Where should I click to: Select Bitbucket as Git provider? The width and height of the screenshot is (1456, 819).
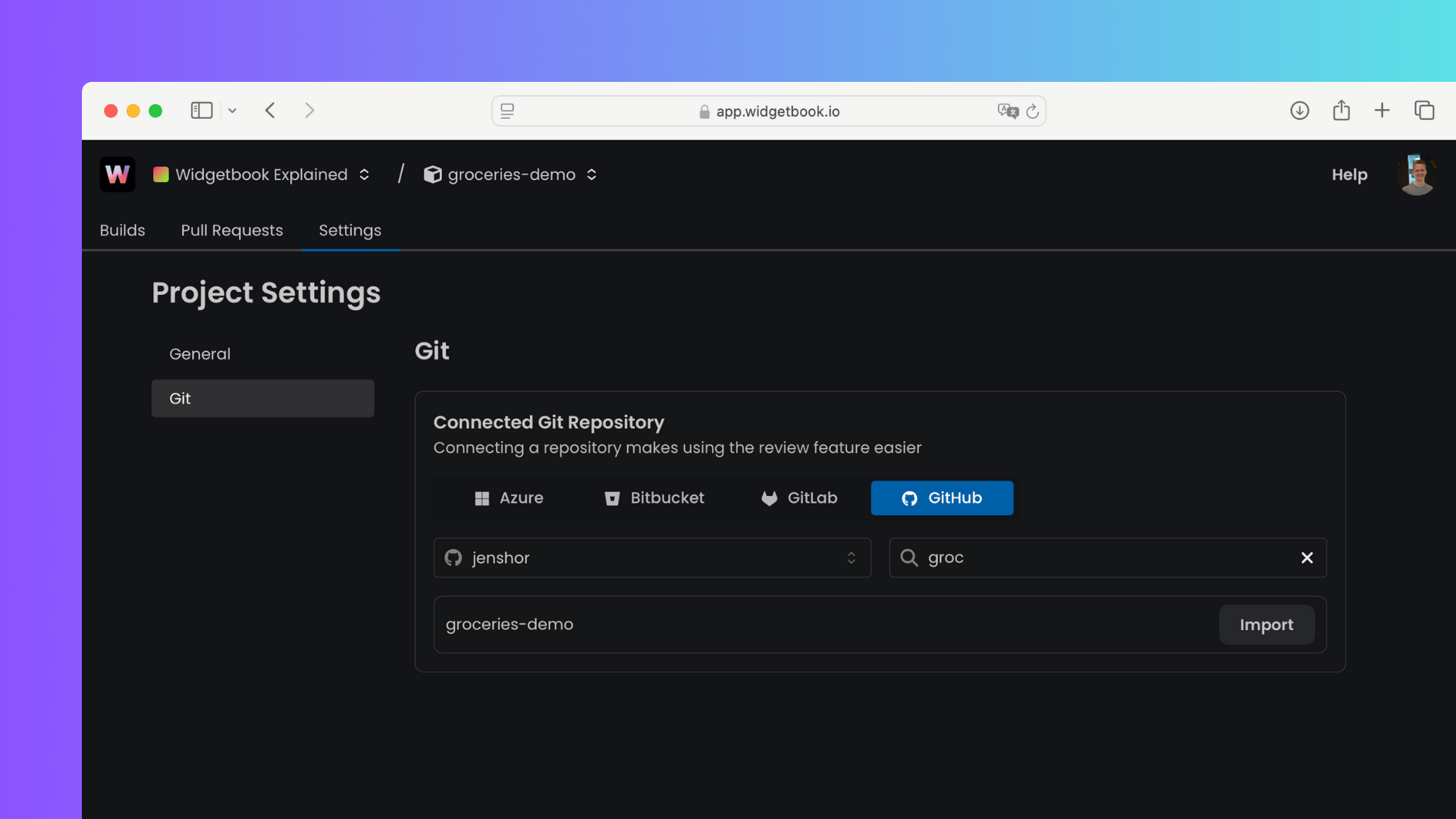(654, 498)
